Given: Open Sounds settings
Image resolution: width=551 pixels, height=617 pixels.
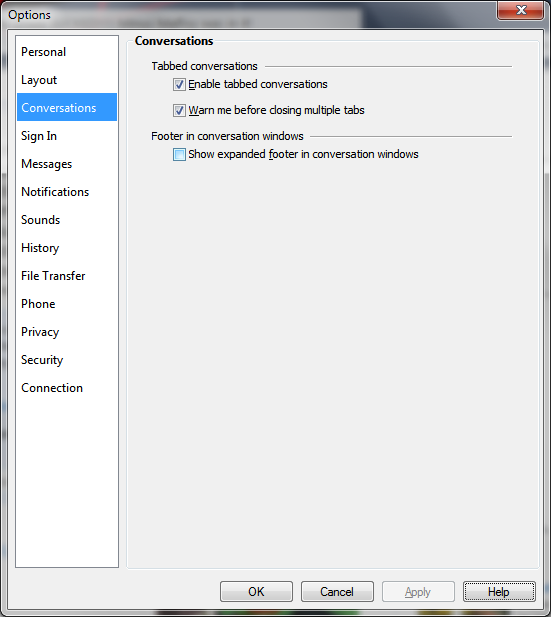Looking at the screenshot, I should click(67, 220).
